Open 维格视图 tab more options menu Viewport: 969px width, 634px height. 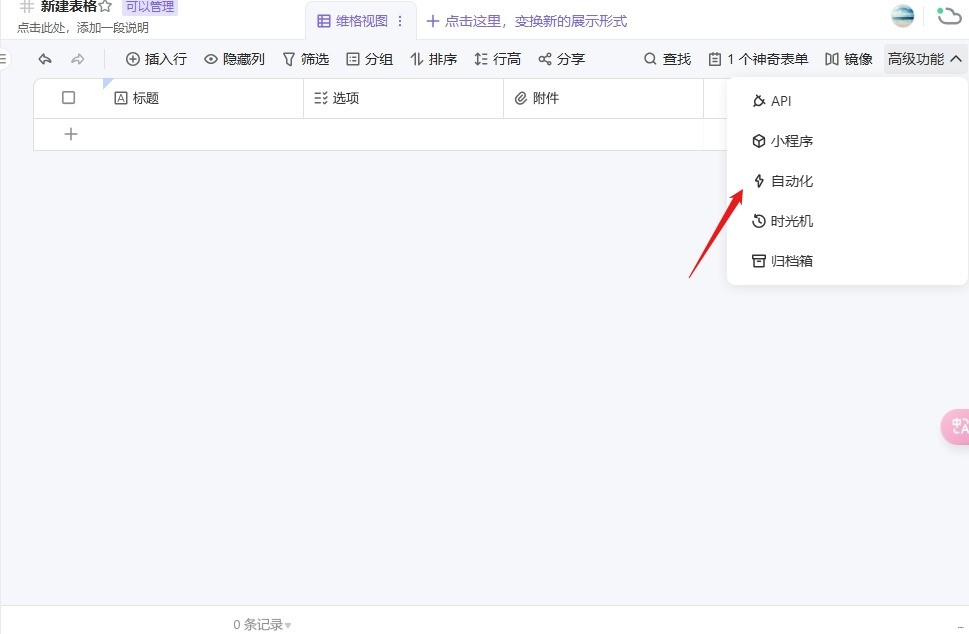click(x=401, y=21)
